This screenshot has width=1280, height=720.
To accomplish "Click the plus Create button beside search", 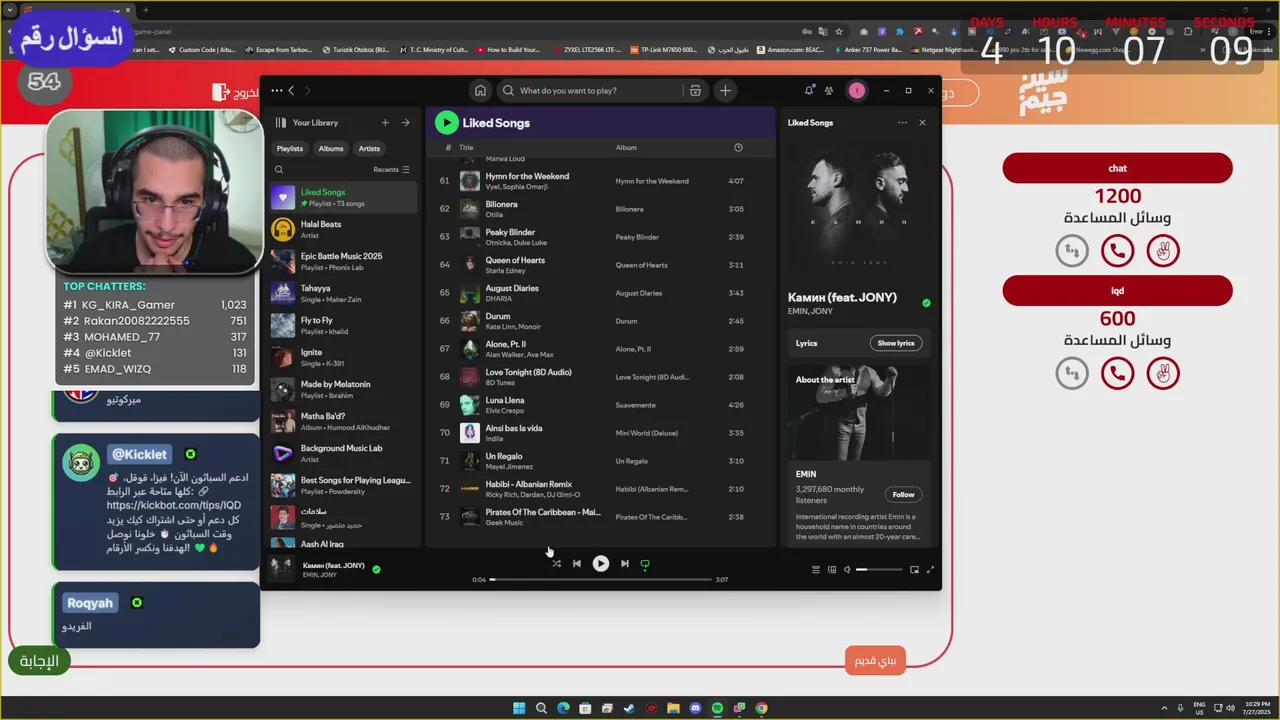I will 725,91.
